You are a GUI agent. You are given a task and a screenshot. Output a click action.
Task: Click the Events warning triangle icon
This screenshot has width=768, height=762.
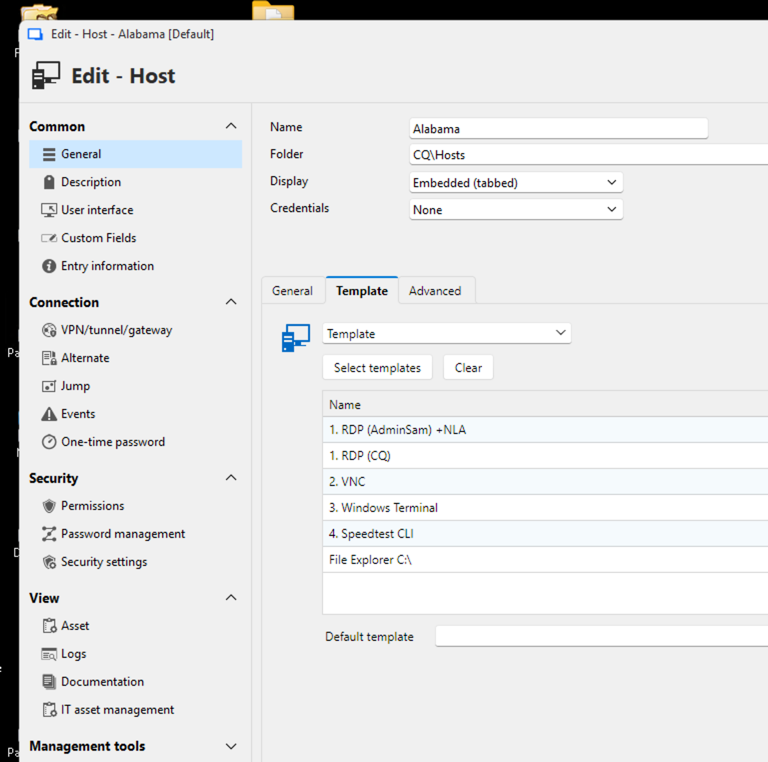pyautogui.click(x=49, y=414)
